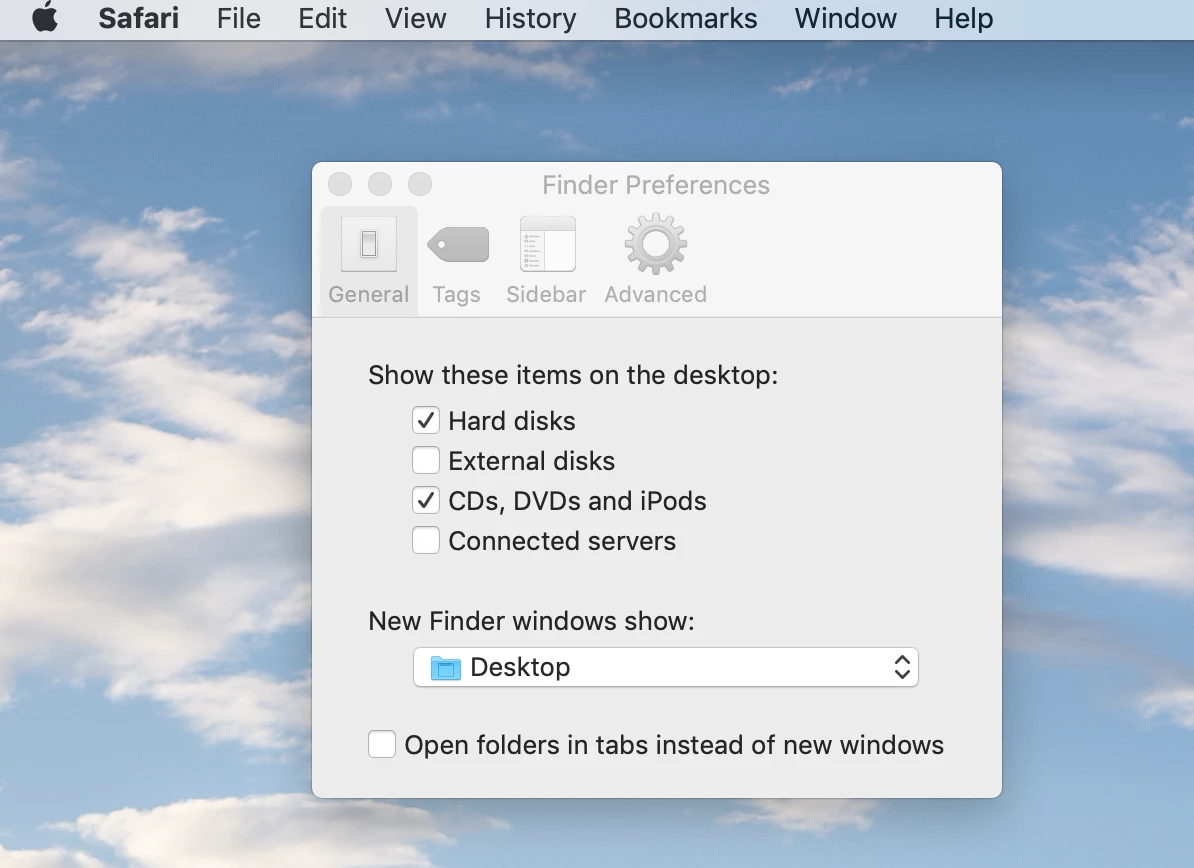The height and width of the screenshot is (868, 1194).
Task: Uncheck CDs, DVDs and iPods
Action: [x=426, y=500]
